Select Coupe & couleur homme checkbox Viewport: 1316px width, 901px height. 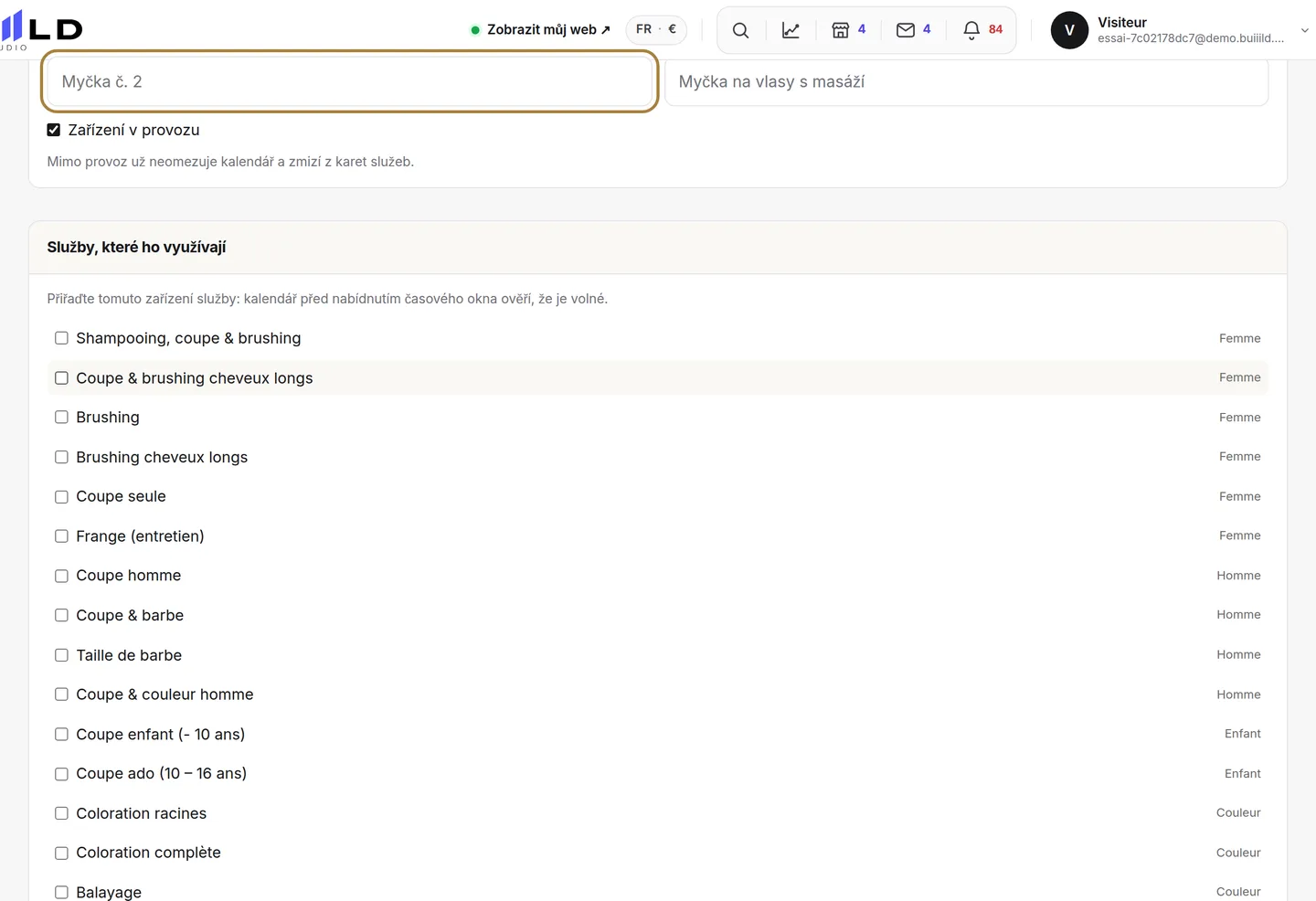61,694
